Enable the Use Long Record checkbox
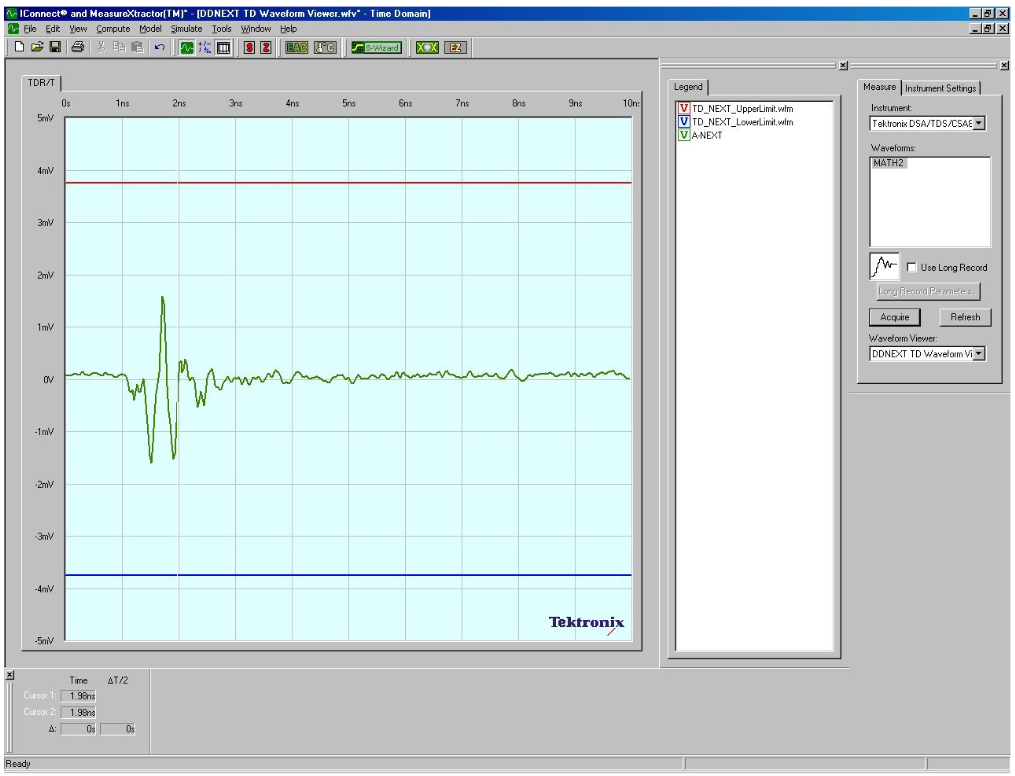 tap(911, 267)
